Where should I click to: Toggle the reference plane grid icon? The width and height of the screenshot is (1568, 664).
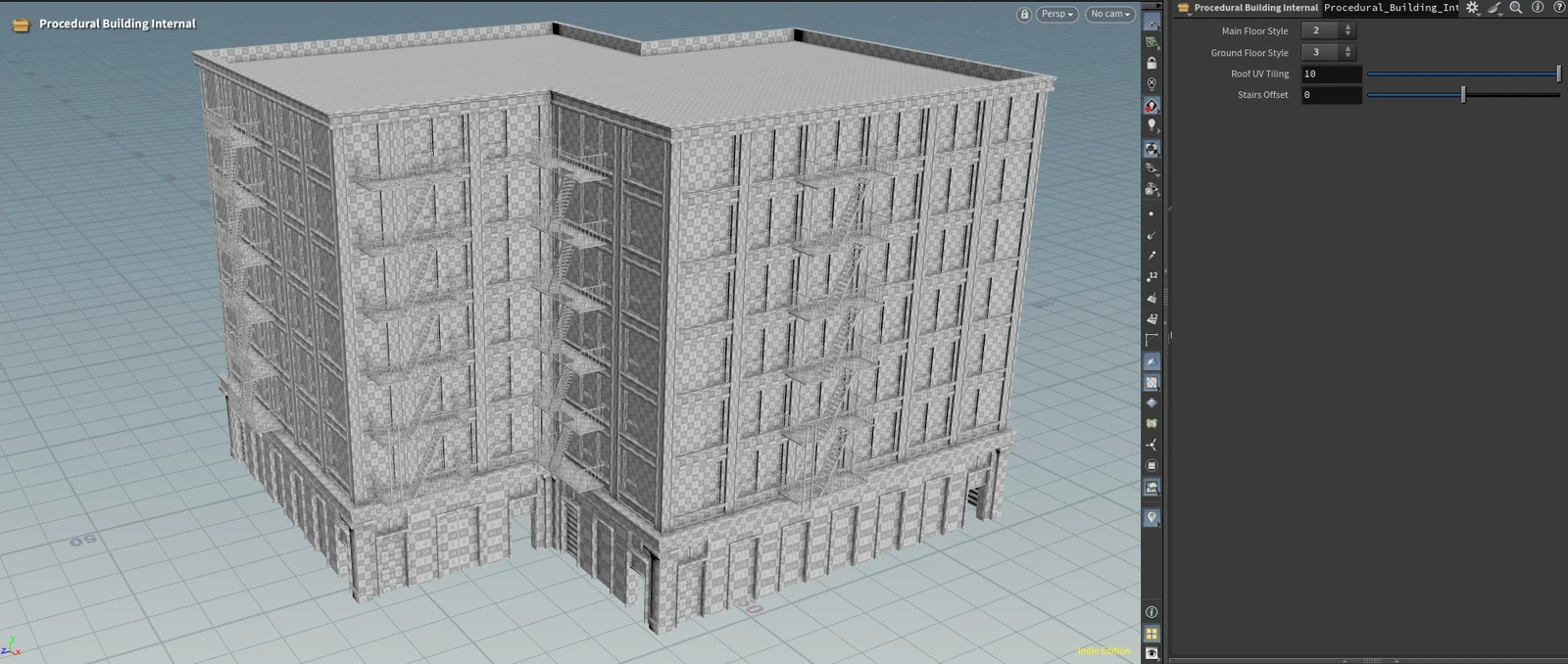tap(1151, 22)
